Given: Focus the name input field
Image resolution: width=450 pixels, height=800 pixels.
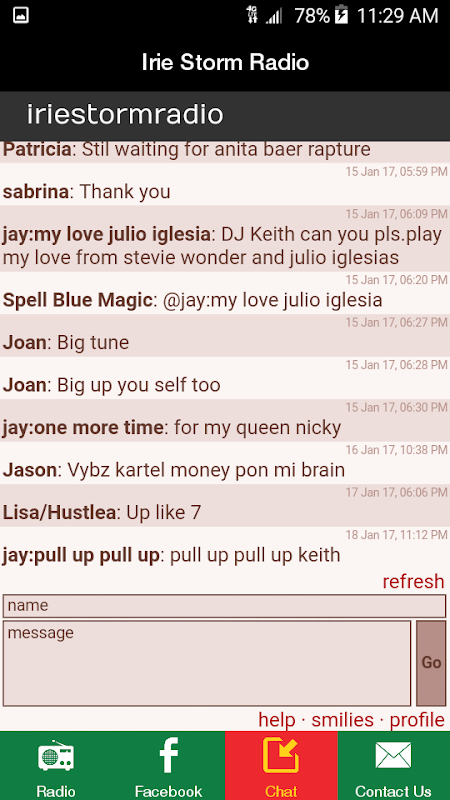Looking at the screenshot, I should pos(224,606).
